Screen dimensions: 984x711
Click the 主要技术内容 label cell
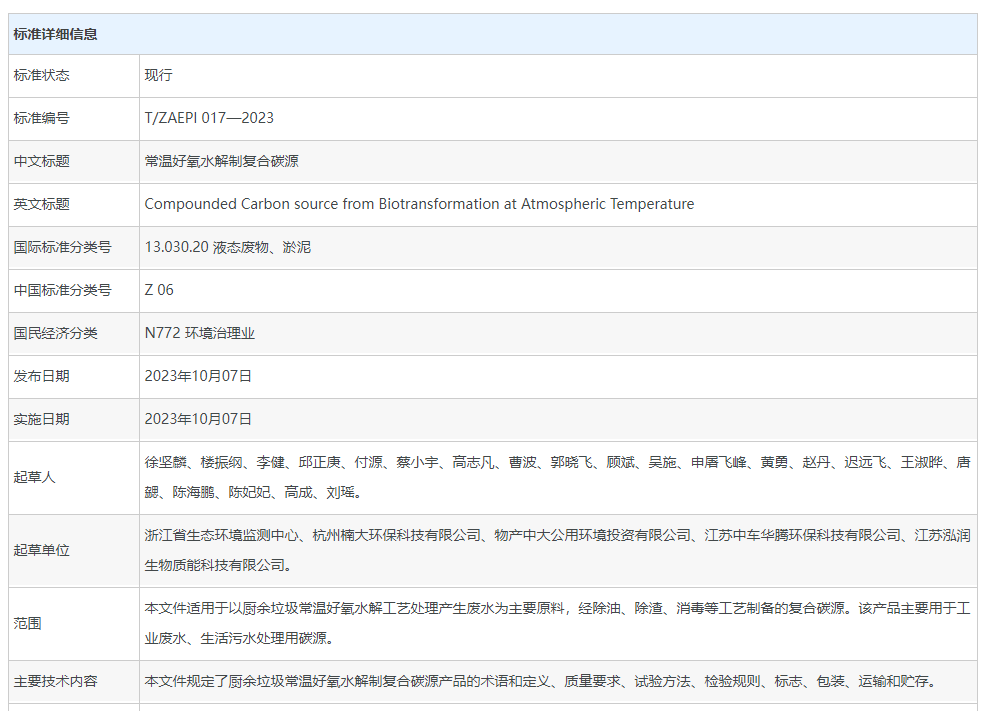56,681
